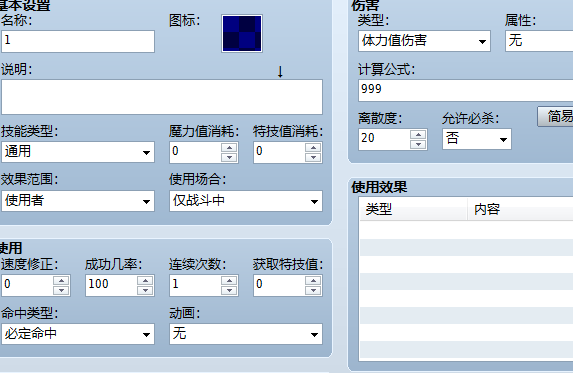Screen dimensions: 573x373
Task: Open the 命中类型 dropdown showing 必定命中
Action: [78, 334]
